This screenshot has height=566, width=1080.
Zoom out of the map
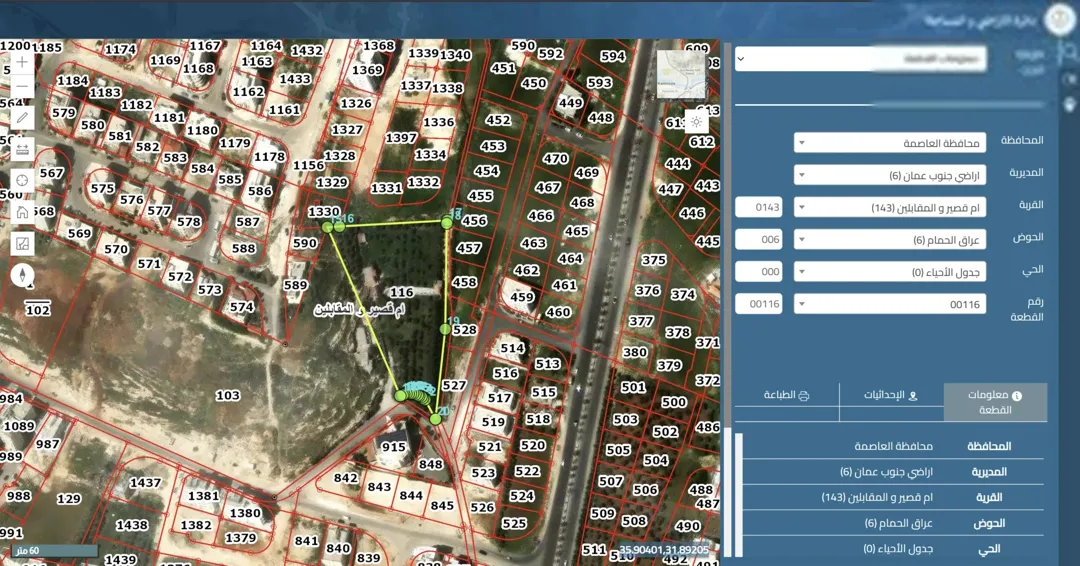[22, 87]
